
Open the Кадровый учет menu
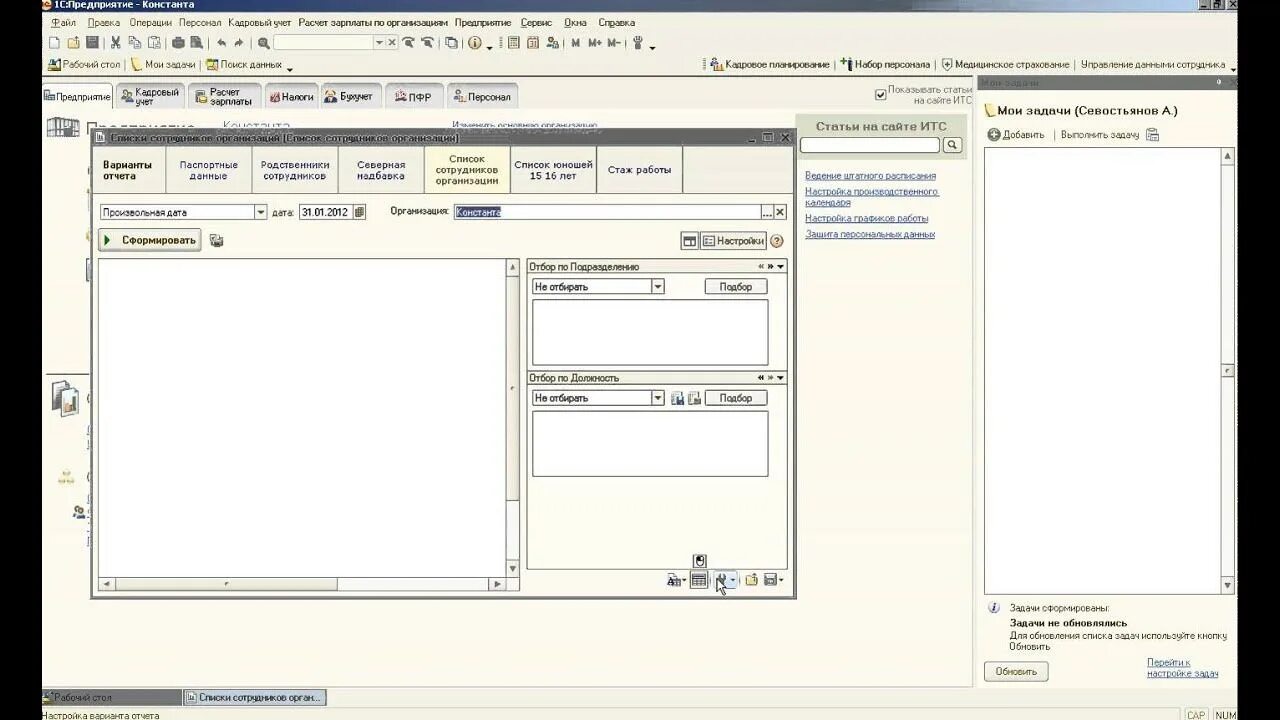click(260, 22)
